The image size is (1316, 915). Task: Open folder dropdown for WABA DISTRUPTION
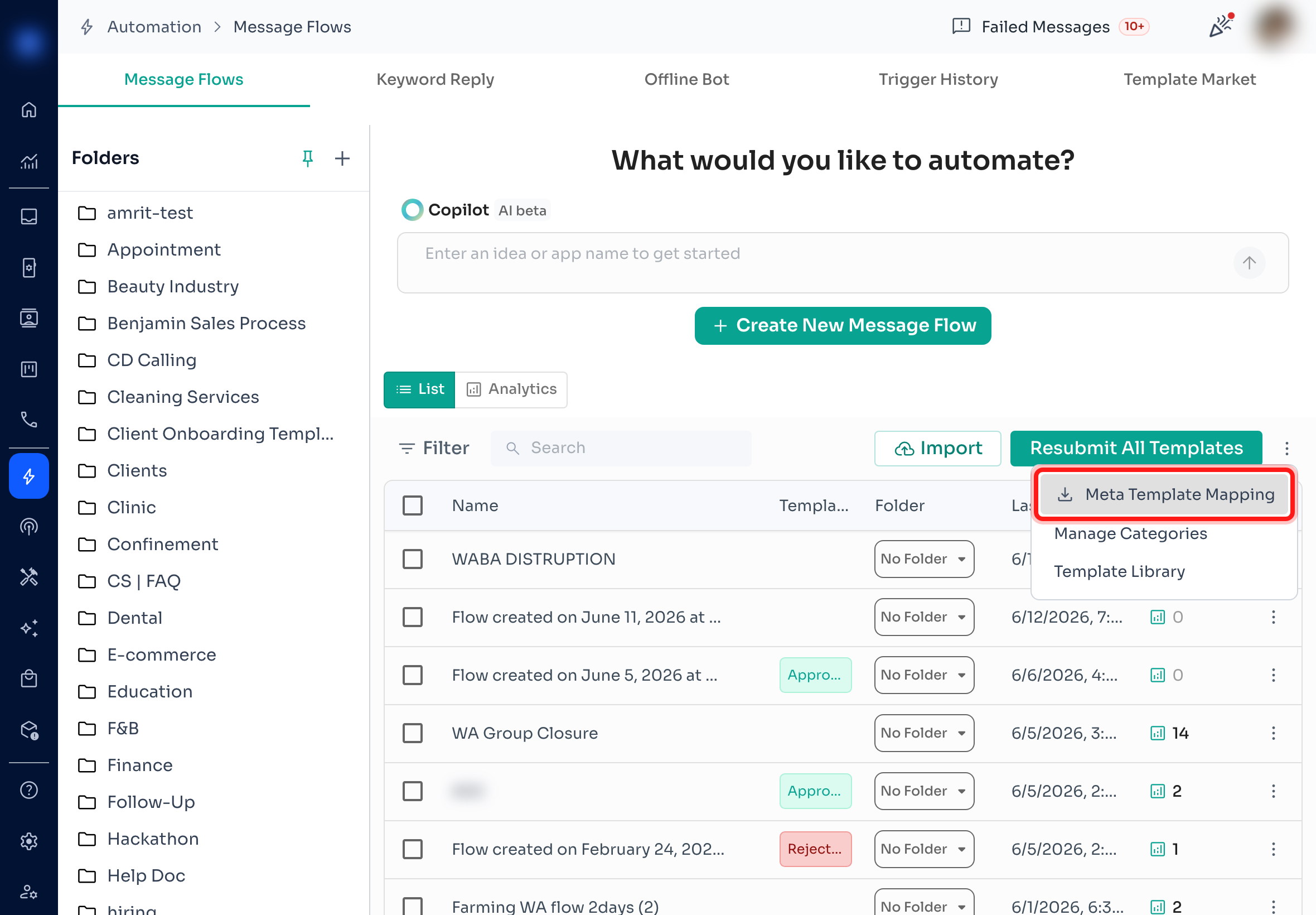tap(923, 559)
